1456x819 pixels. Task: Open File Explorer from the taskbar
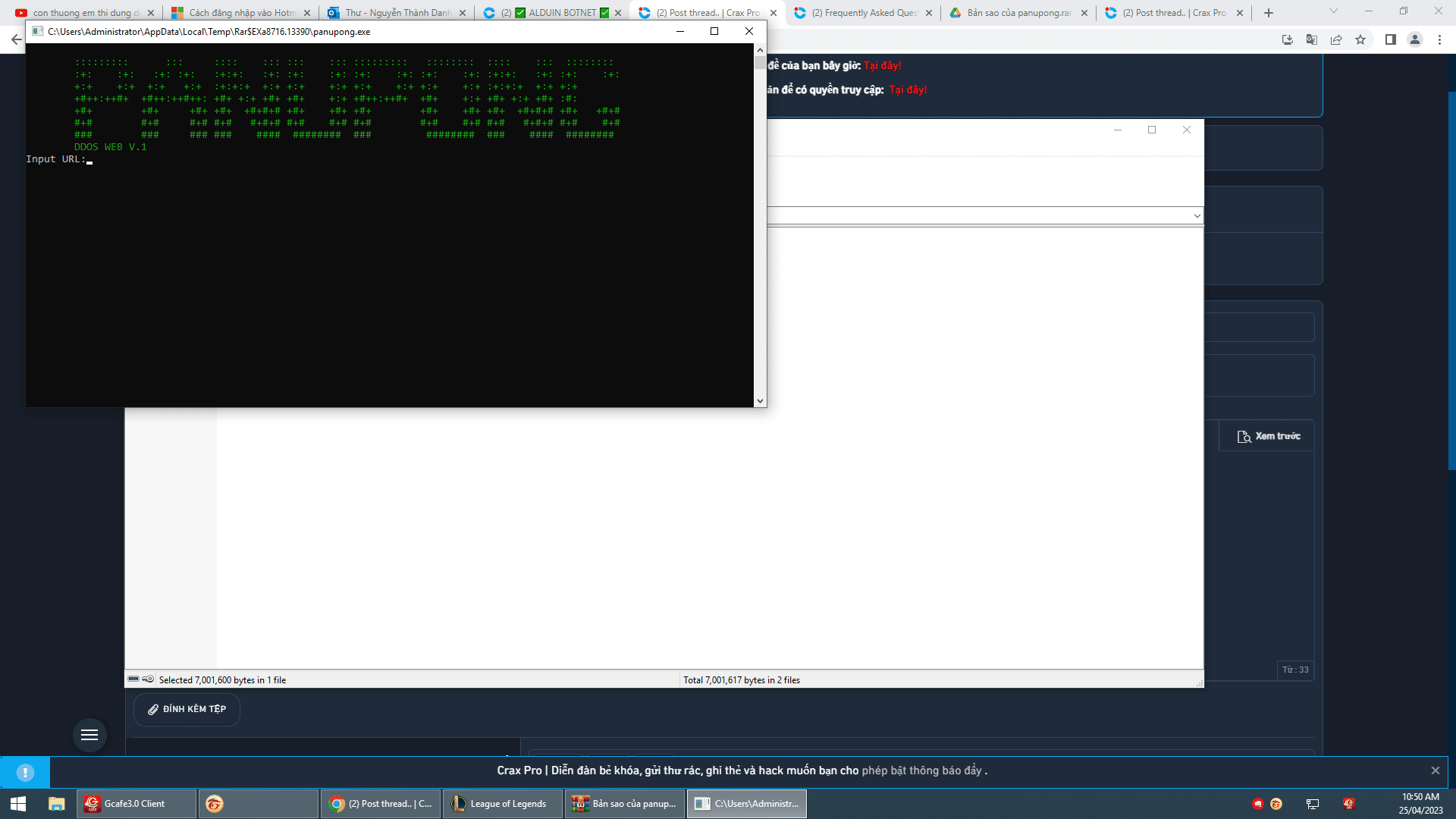coord(56,804)
